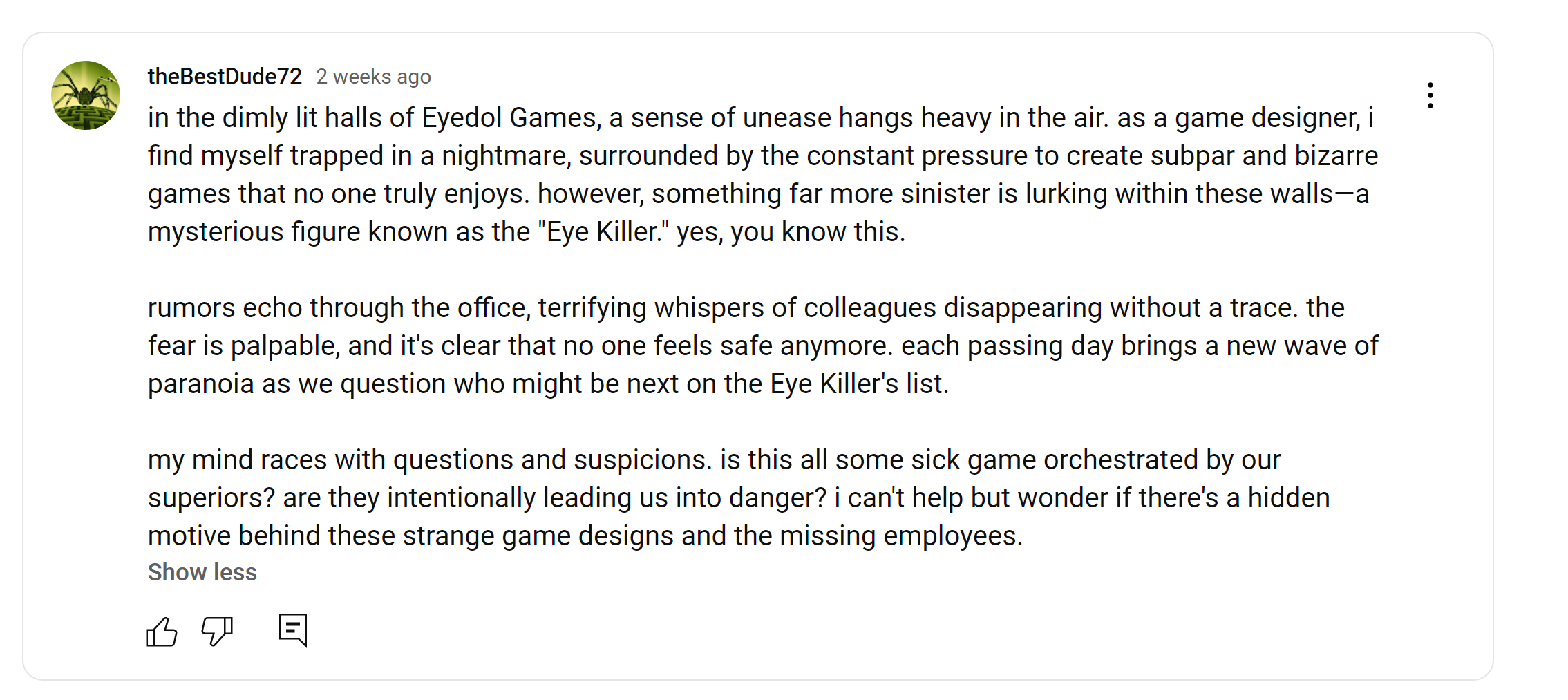Open the three-dot more options menu
Screen dimensions: 1568x700
click(x=1430, y=95)
